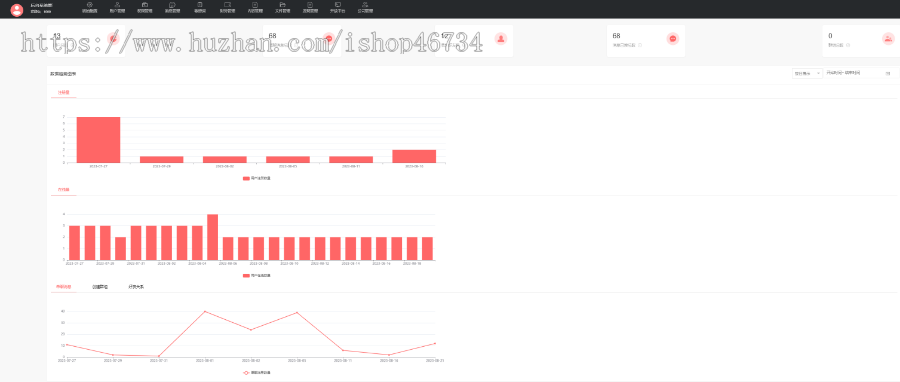The height and width of the screenshot is (382, 900).
Task: Select the red tab above the second bar chart
Action: pos(63,189)
